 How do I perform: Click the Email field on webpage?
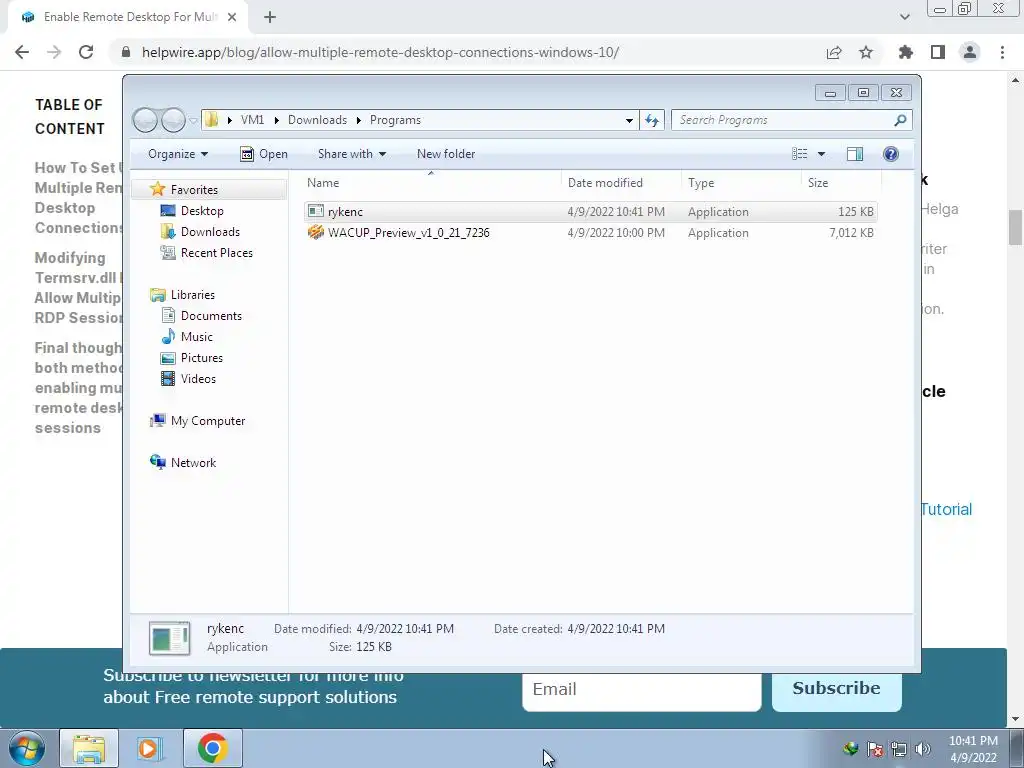click(642, 690)
